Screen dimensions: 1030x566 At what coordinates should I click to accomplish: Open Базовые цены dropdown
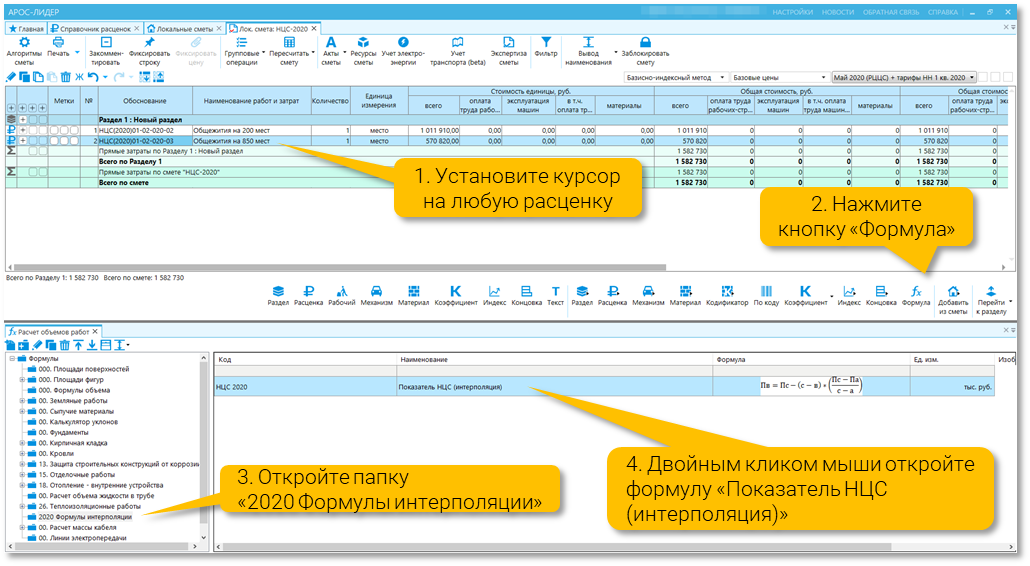[x=779, y=77]
